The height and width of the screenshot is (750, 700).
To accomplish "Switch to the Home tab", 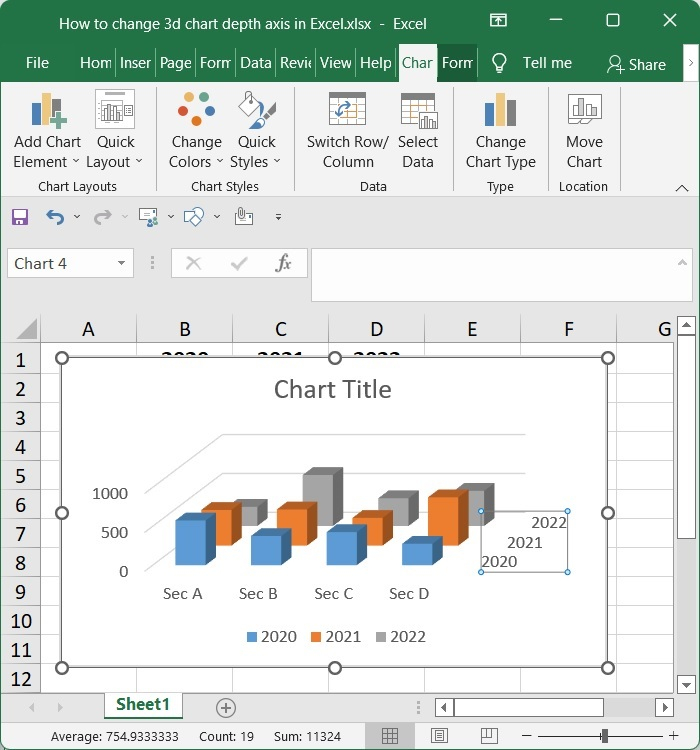I will pyautogui.click(x=96, y=63).
